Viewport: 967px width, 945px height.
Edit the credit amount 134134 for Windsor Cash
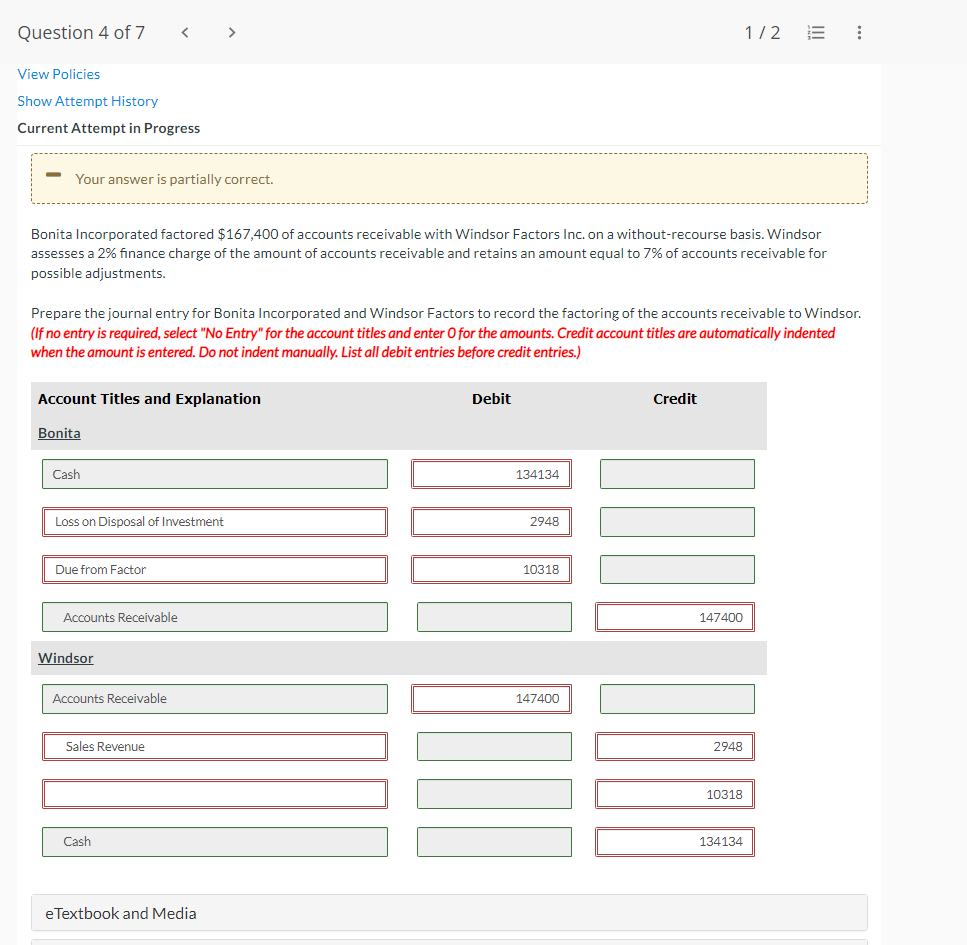click(675, 842)
